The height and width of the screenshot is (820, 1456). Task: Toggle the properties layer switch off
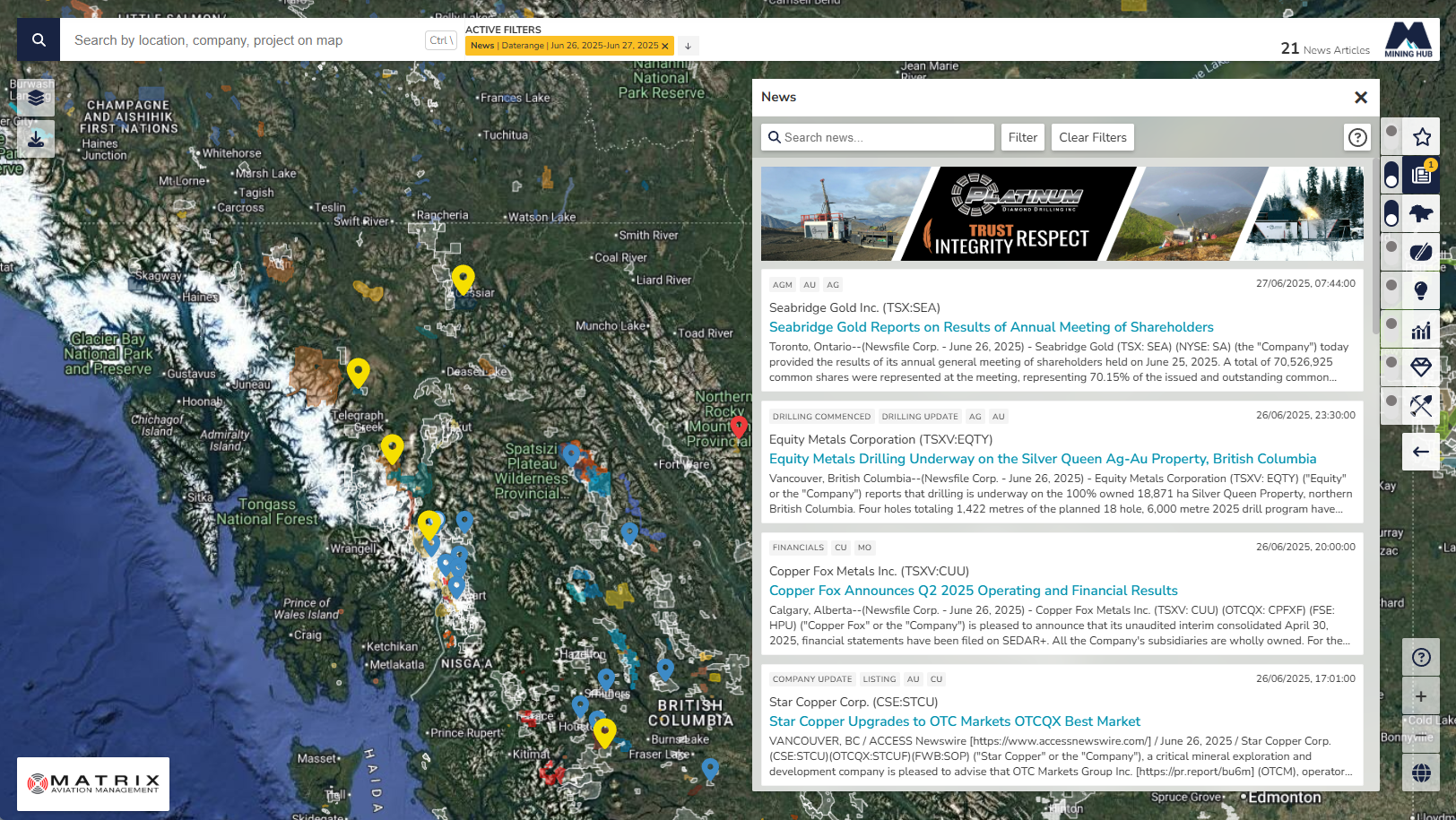pyautogui.click(x=1391, y=214)
